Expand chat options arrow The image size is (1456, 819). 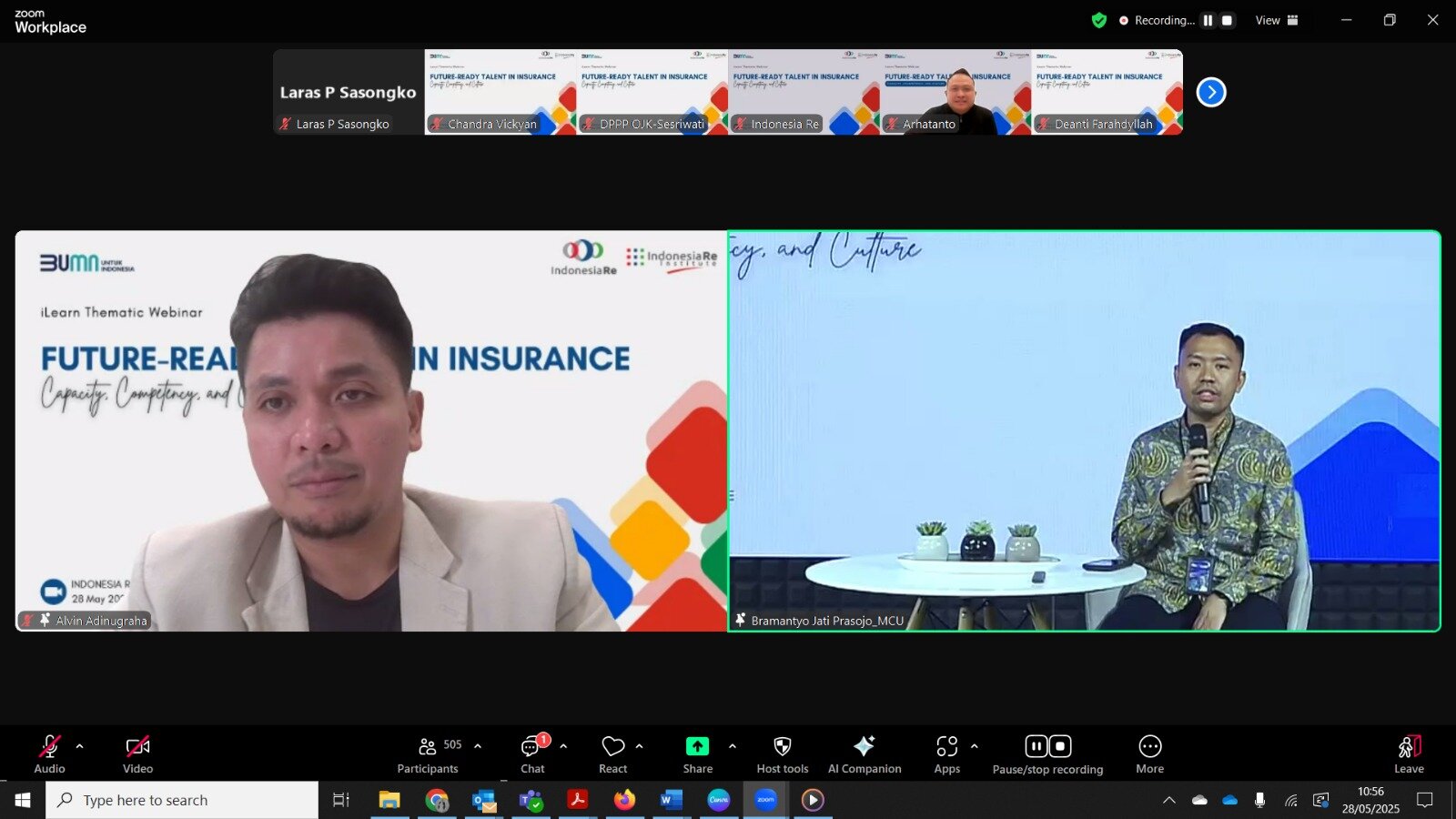(563, 746)
